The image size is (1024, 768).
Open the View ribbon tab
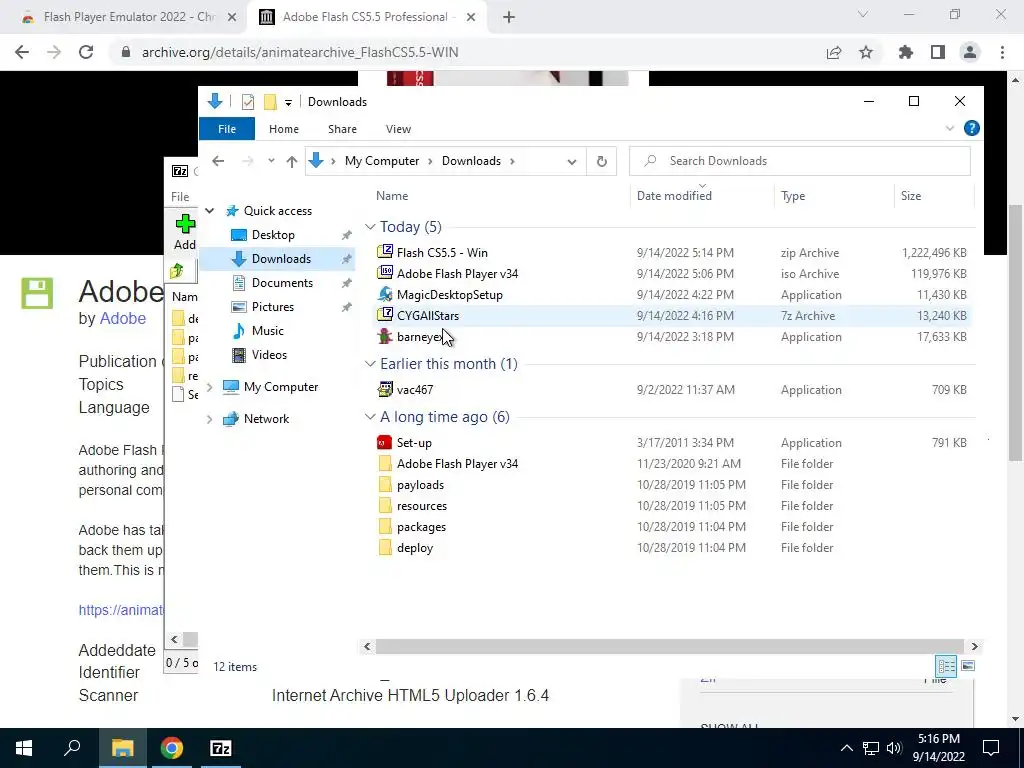pos(398,129)
